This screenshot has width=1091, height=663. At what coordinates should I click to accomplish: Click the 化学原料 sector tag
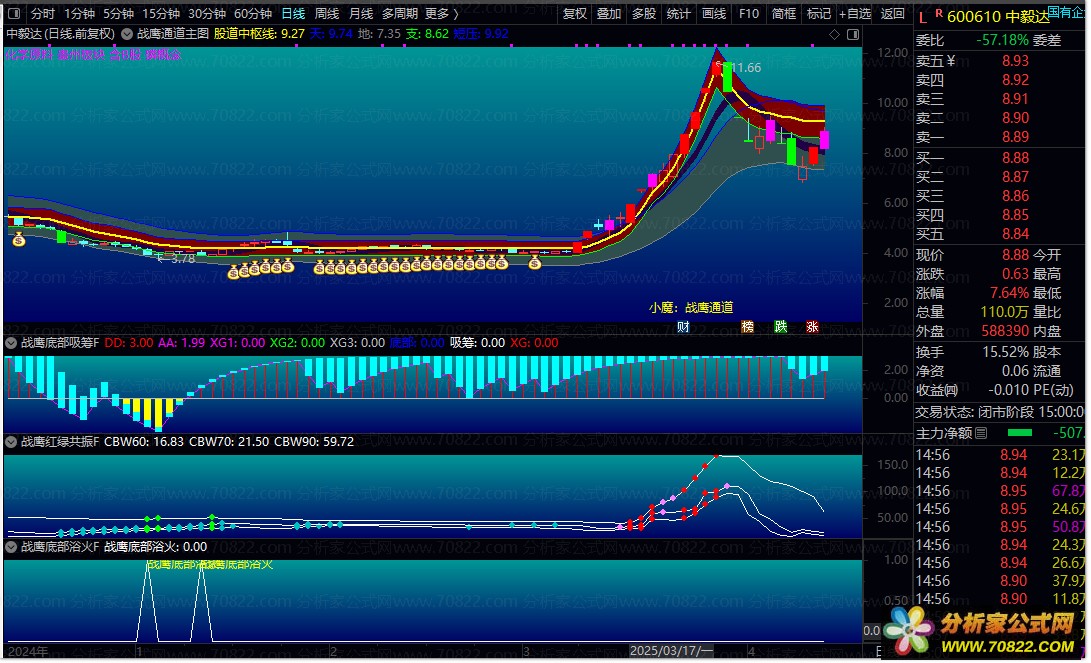coord(29,54)
